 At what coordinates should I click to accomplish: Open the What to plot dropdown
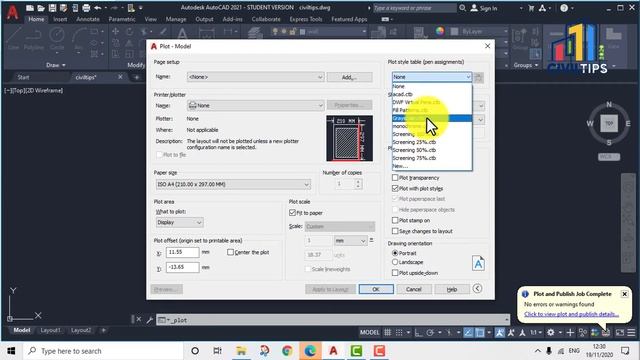(180, 222)
